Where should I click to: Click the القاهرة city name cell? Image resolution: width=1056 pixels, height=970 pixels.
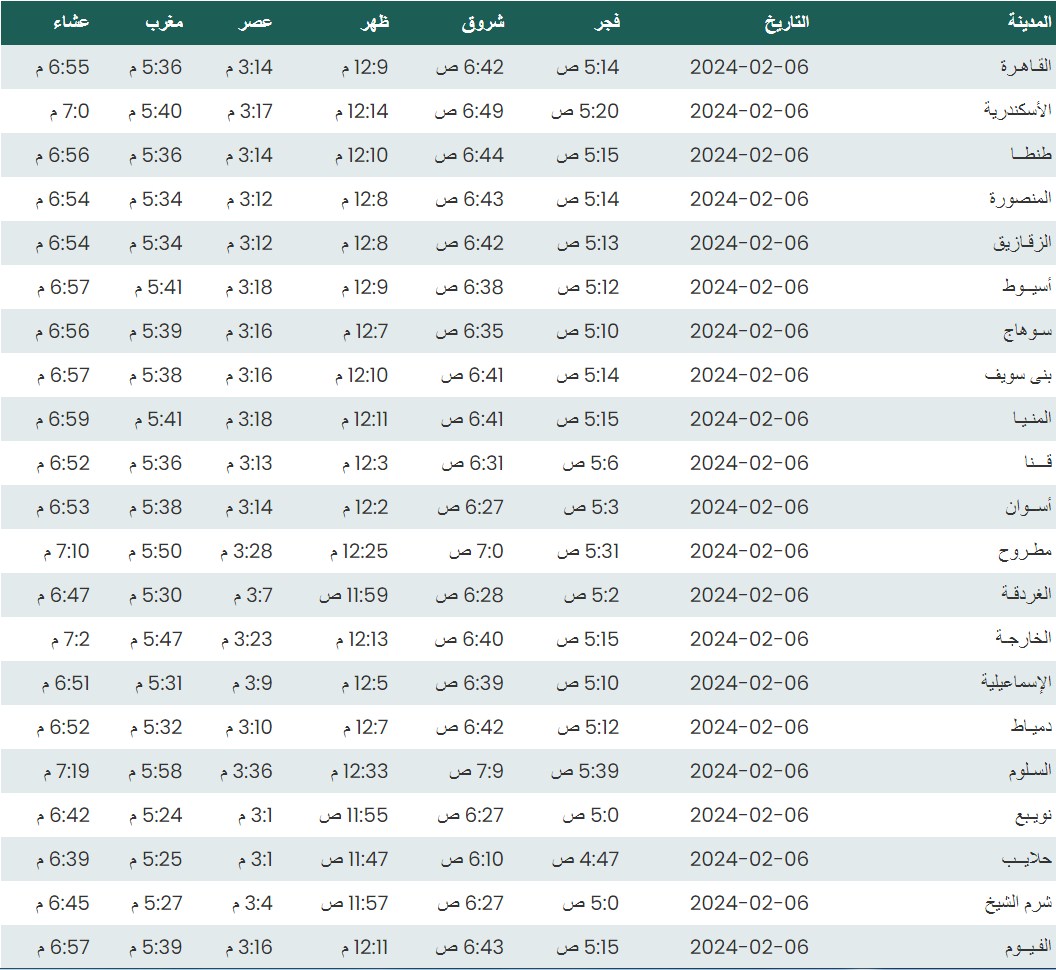[x=1026, y=67]
